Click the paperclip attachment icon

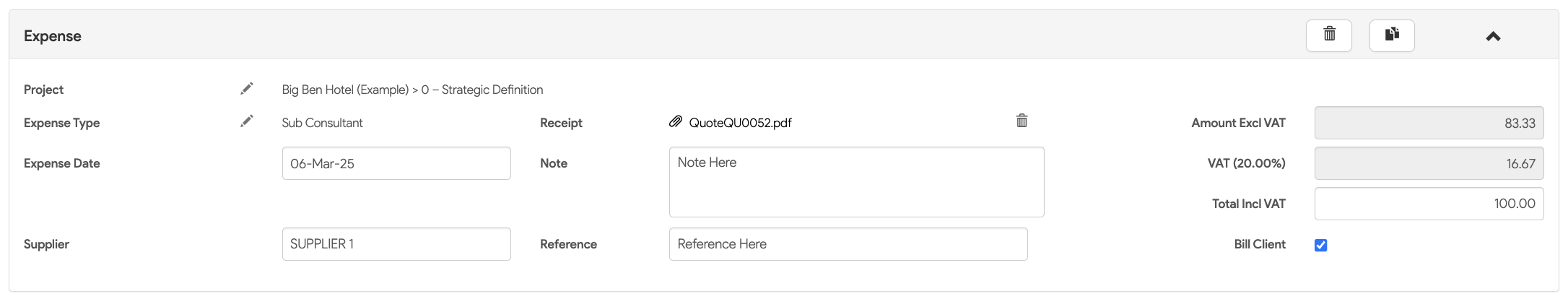(x=676, y=121)
